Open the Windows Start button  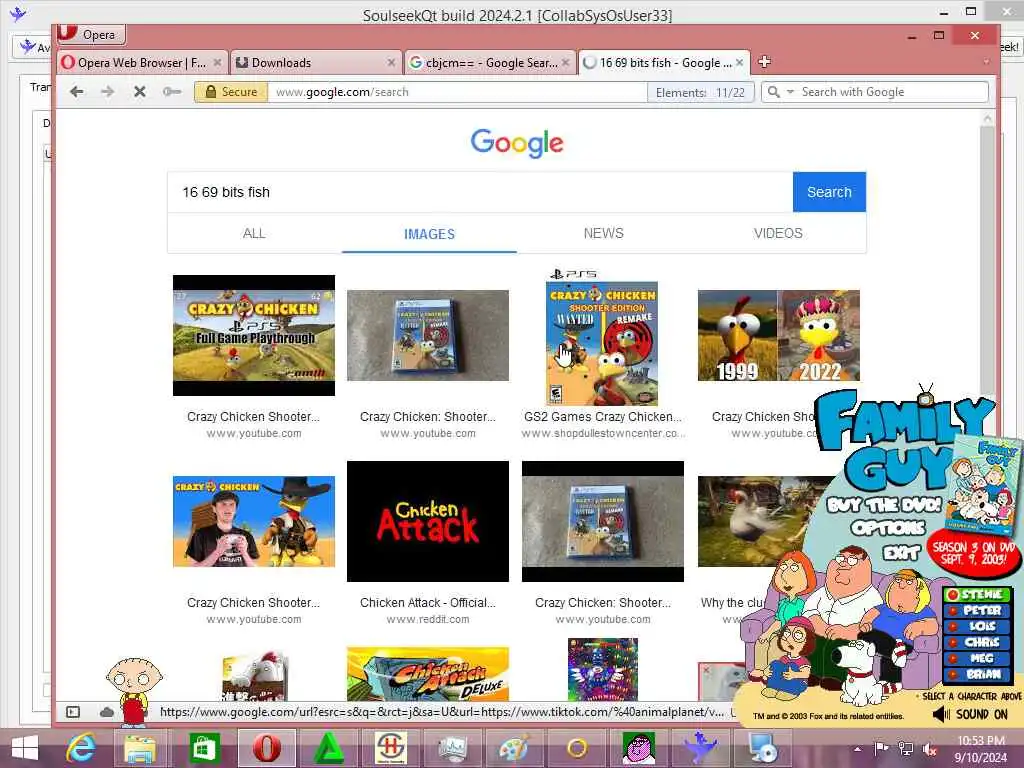coord(25,748)
